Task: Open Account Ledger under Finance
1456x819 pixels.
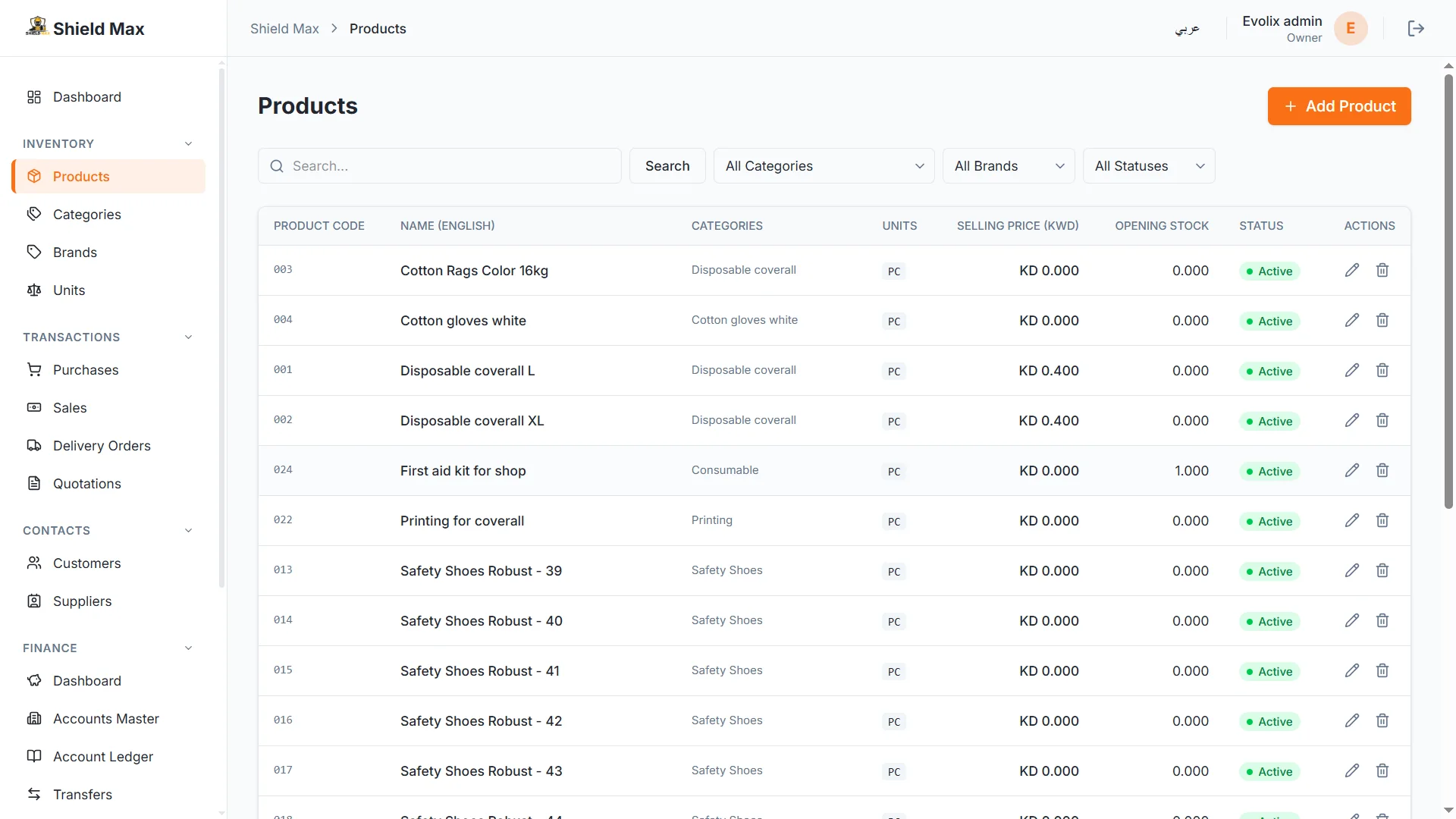Action: [x=108, y=756]
